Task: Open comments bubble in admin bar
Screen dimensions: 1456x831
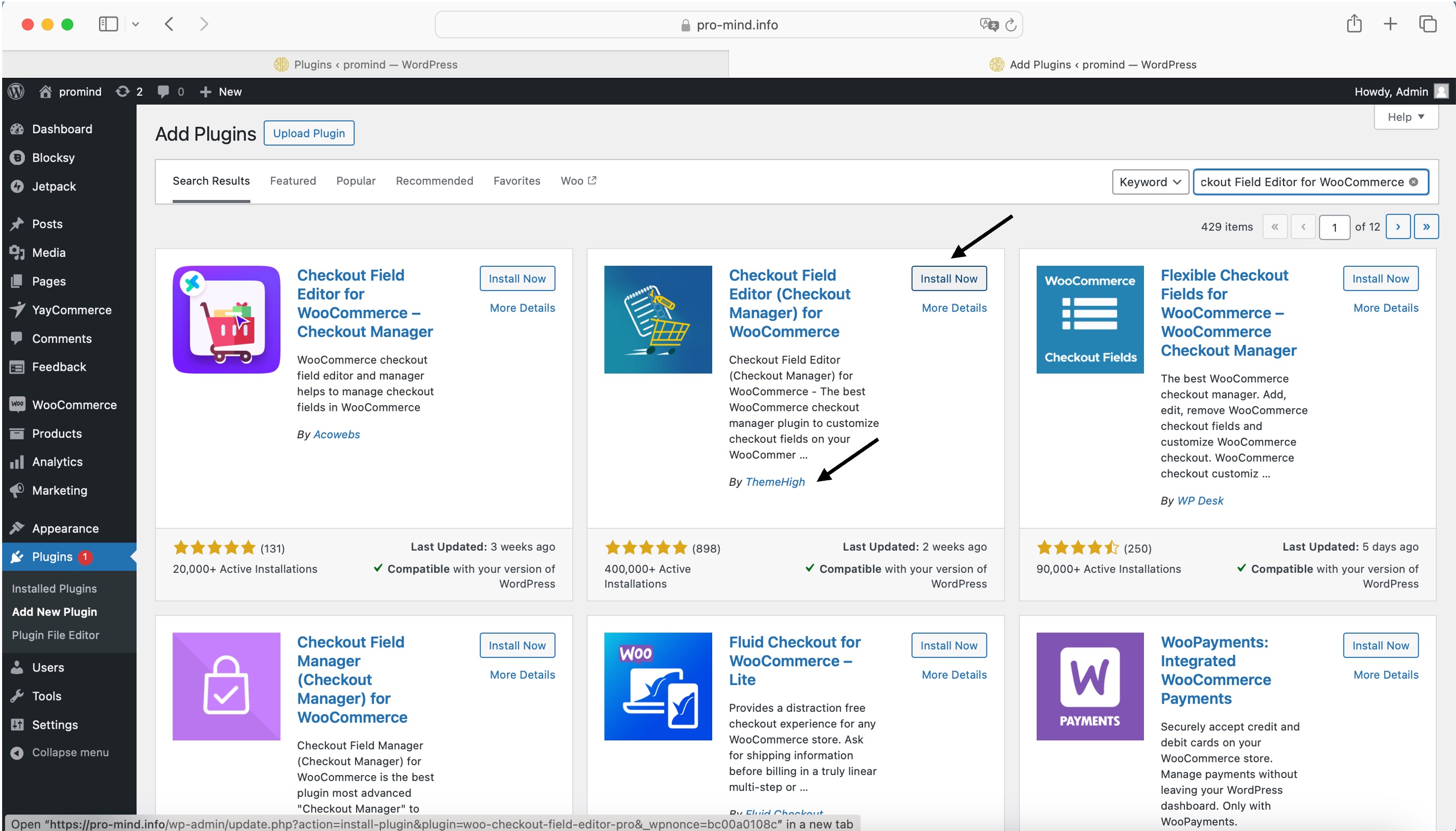Action: click(163, 91)
